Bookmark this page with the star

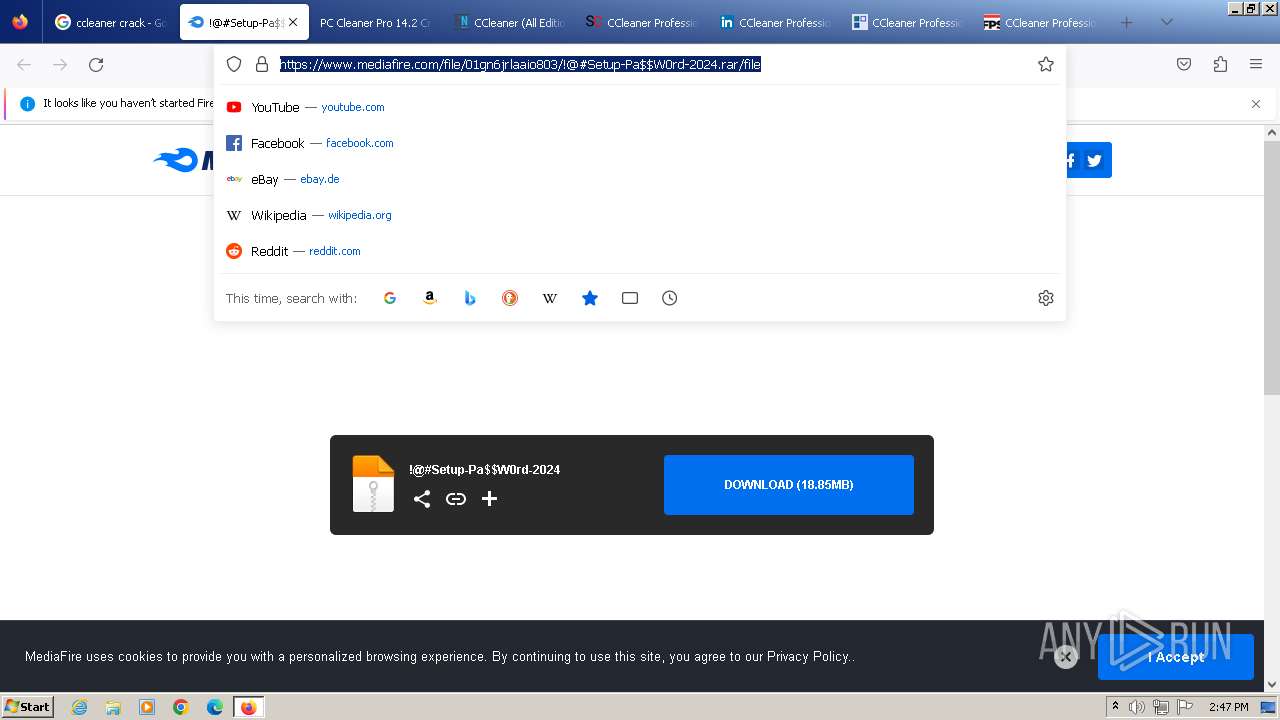coord(1046,64)
